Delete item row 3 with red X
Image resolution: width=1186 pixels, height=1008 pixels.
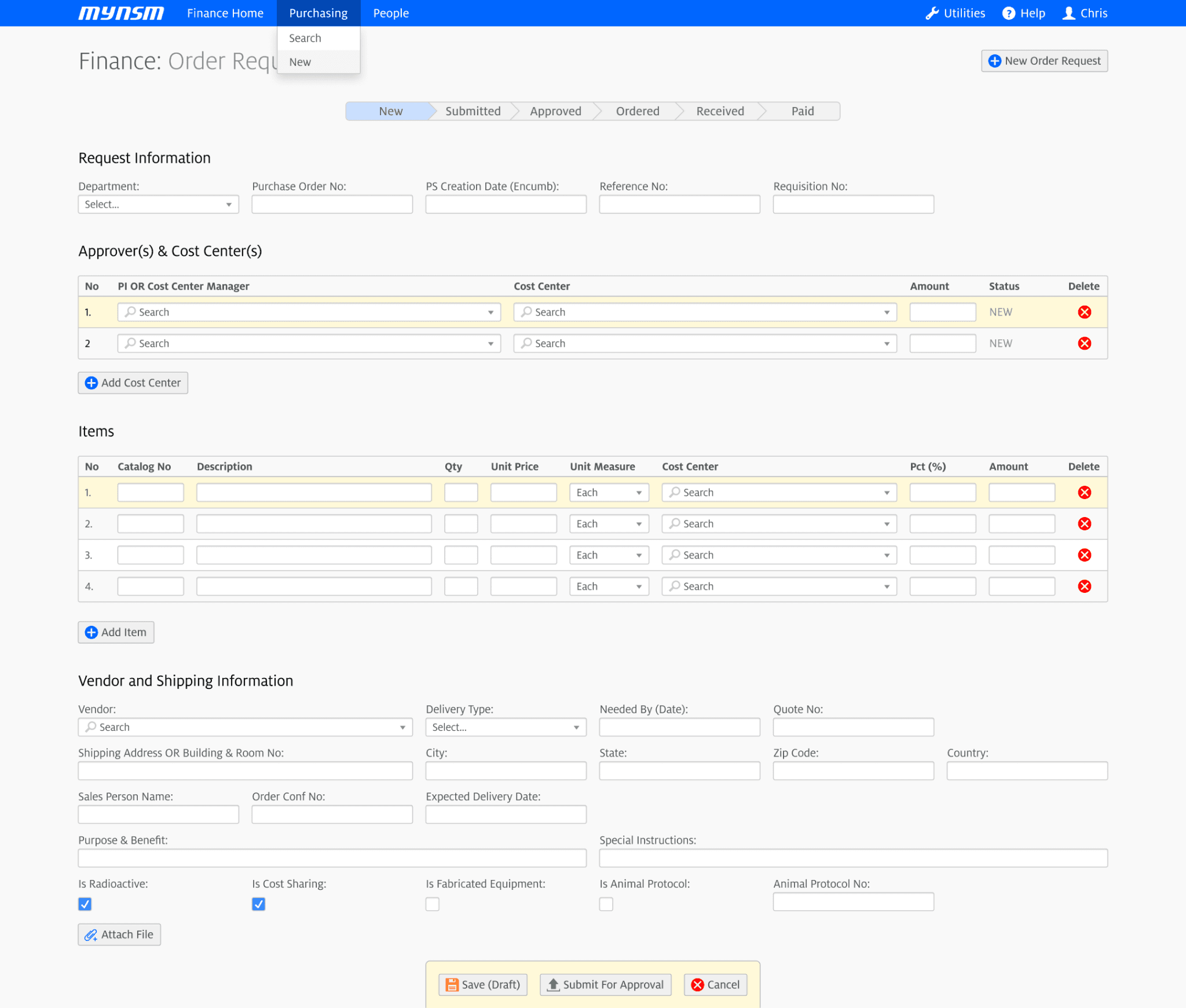[1084, 555]
